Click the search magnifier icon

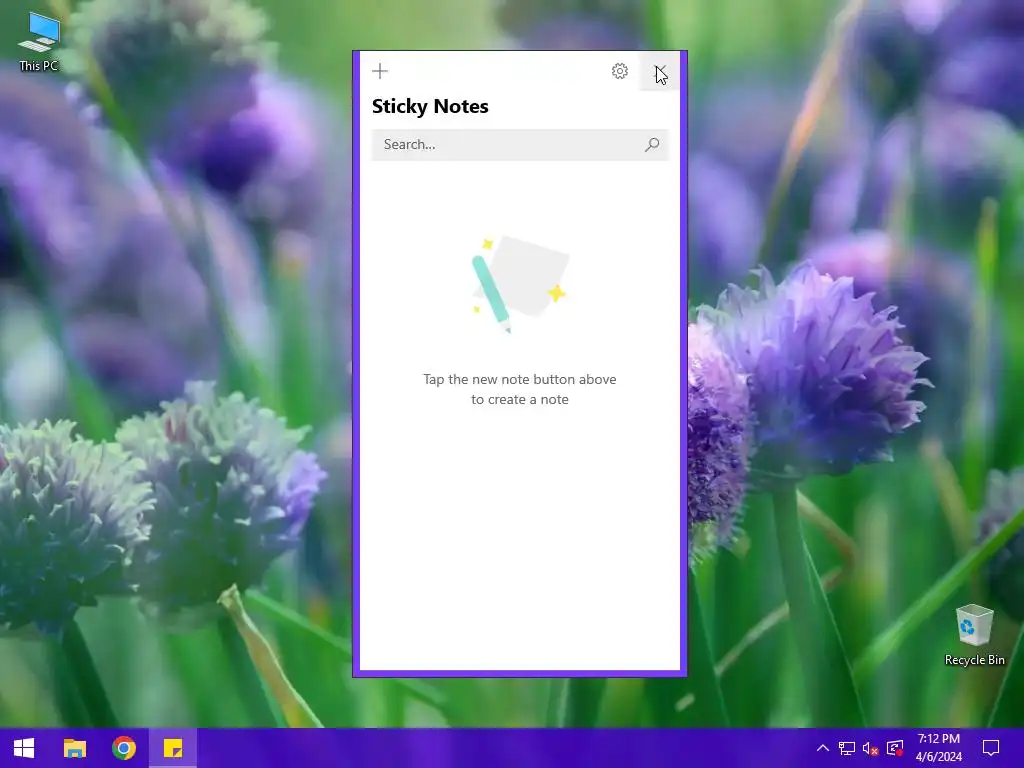(x=652, y=144)
